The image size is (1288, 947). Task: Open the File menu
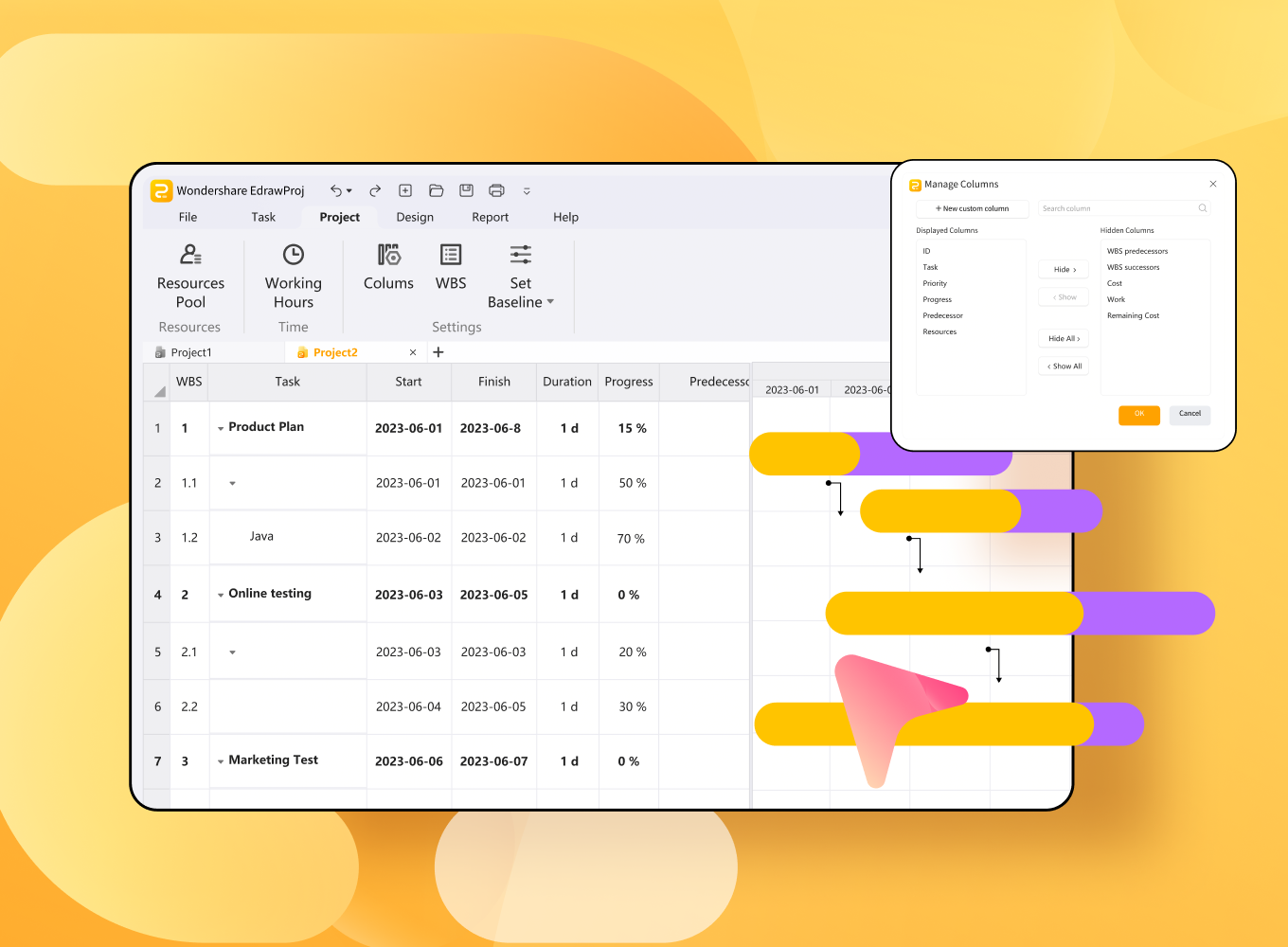click(188, 217)
